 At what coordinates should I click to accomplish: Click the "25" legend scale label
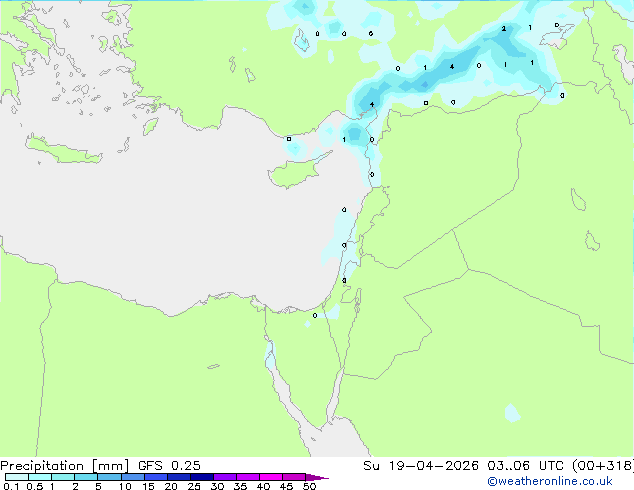coord(194,486)
